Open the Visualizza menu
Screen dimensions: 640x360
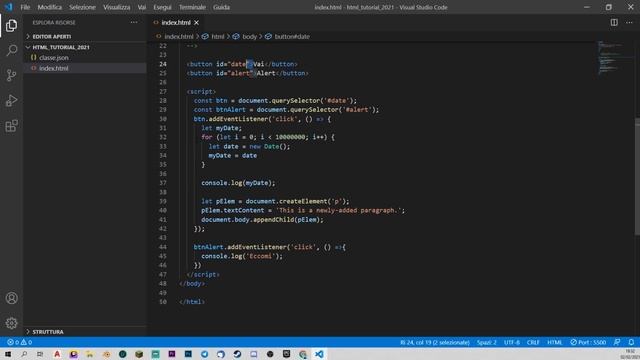tap(116, 7)
